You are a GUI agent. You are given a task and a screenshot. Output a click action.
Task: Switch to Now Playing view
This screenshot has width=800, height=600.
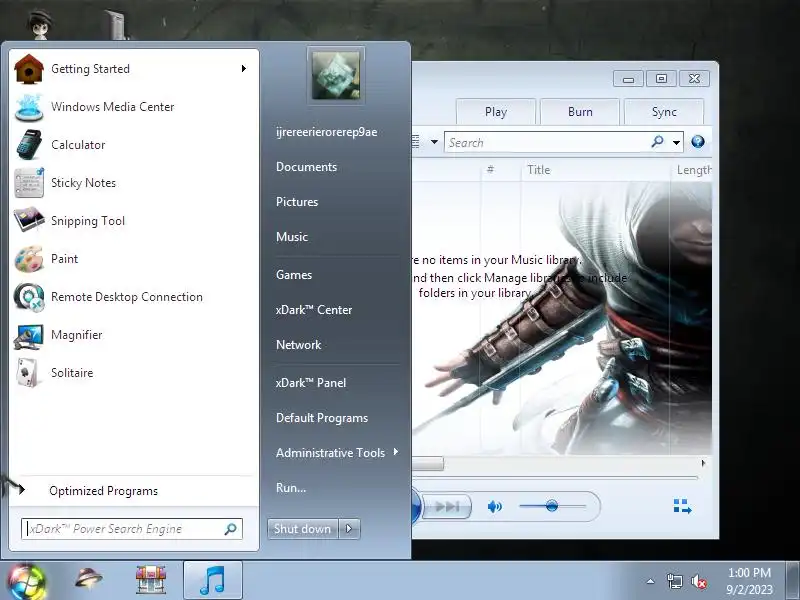click(682, 506)
